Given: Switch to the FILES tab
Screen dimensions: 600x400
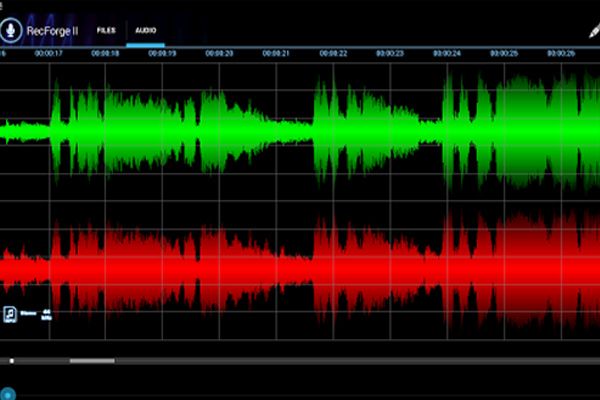Looking at the screenshot, I should (x=105, y=31).
